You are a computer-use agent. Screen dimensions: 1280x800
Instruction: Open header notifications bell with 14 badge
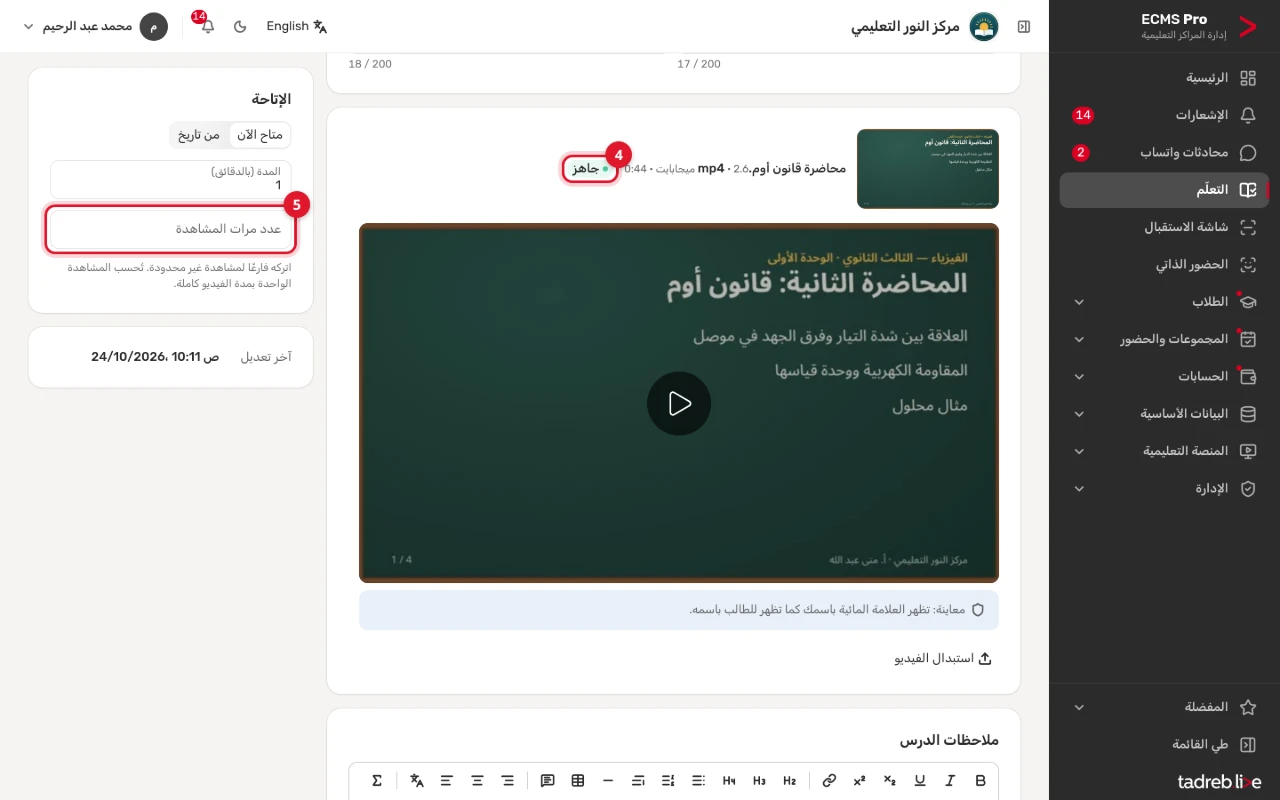(x=207, y=26)
